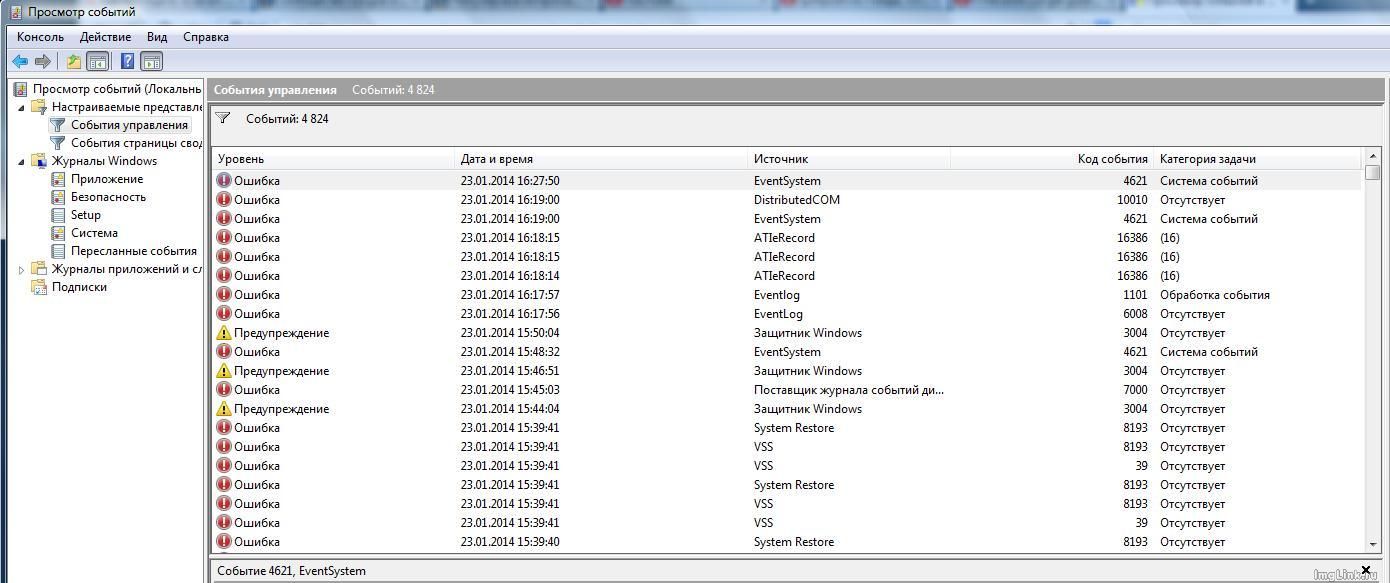The width and height of the screenshot is (1390, 583).
Task: Select the Подписки tree item
Action: point(79,287)
